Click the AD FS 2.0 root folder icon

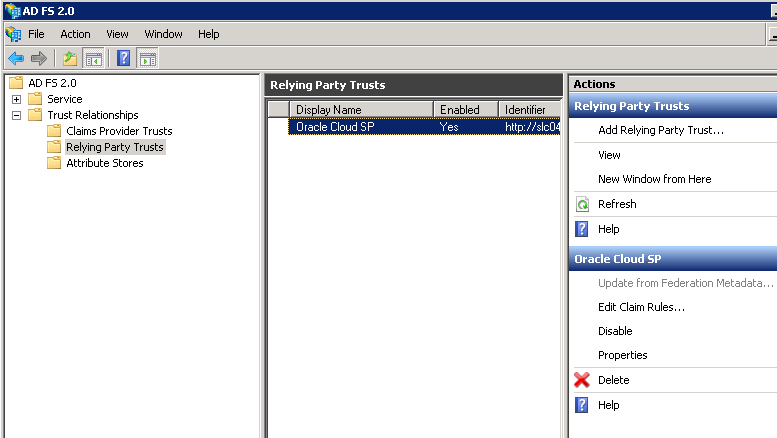(x=16, y=82)
